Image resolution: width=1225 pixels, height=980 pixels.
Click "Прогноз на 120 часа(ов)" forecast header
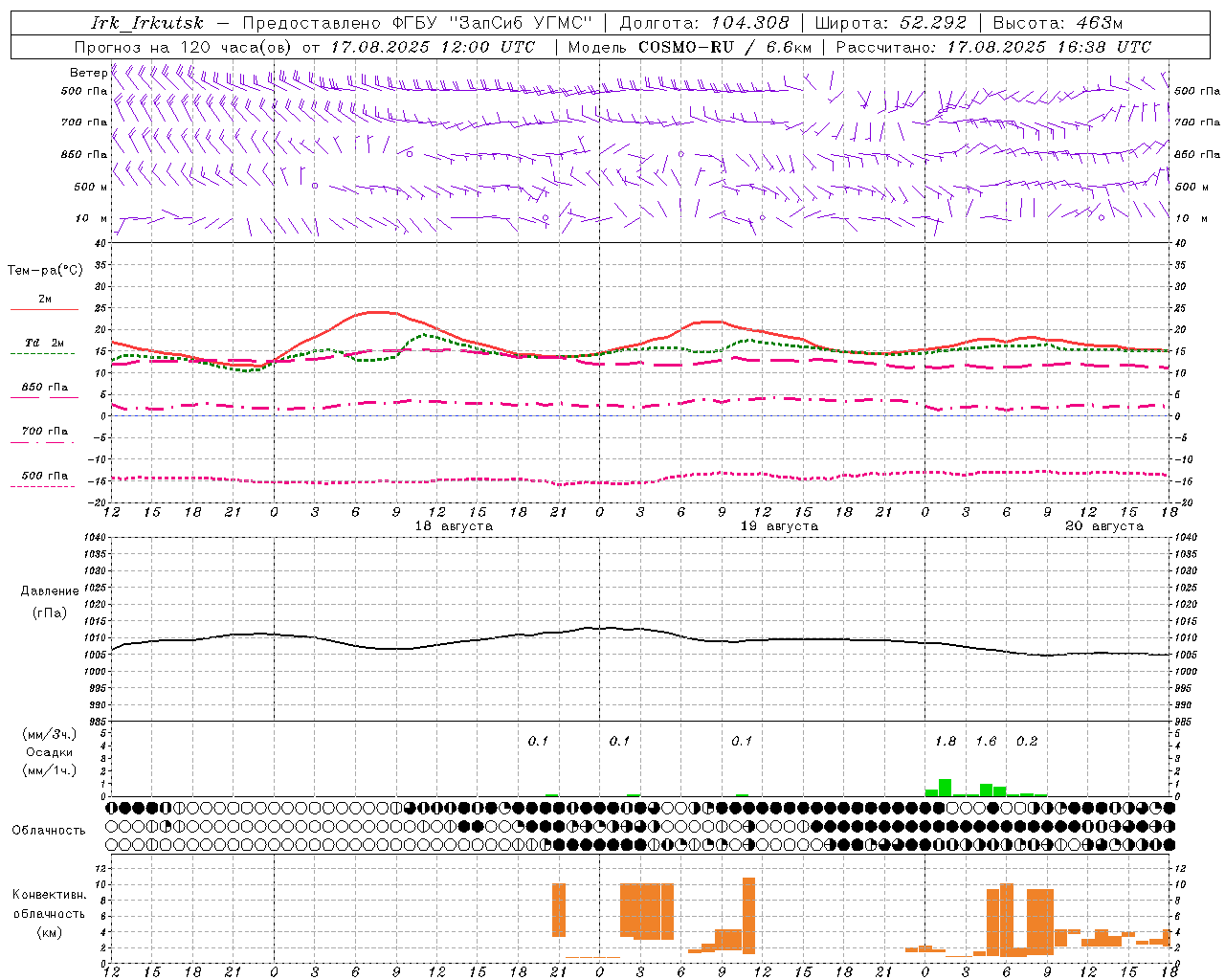[184, 47]
